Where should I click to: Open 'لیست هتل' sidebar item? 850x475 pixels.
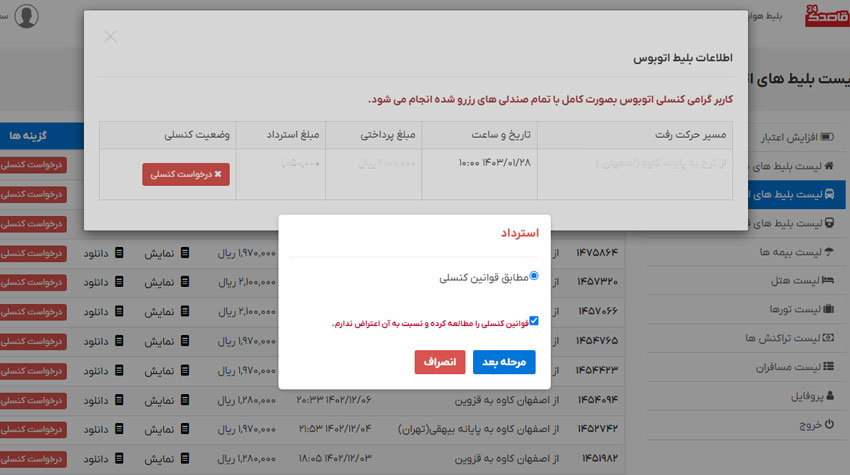click(x=795, y=280)
